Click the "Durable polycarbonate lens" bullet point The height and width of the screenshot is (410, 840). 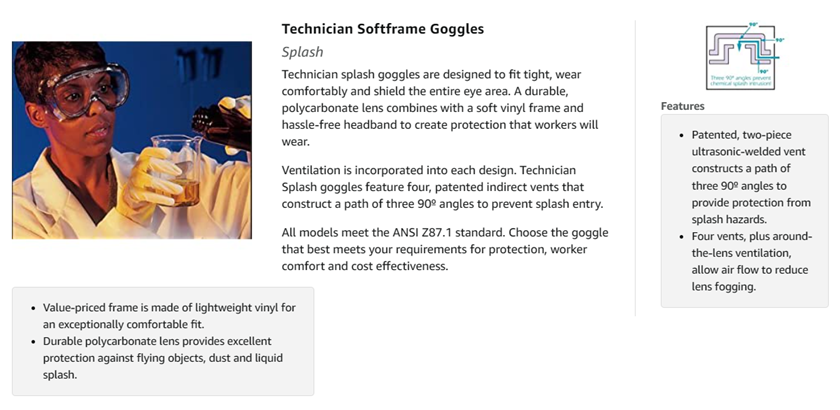[168, 358]
